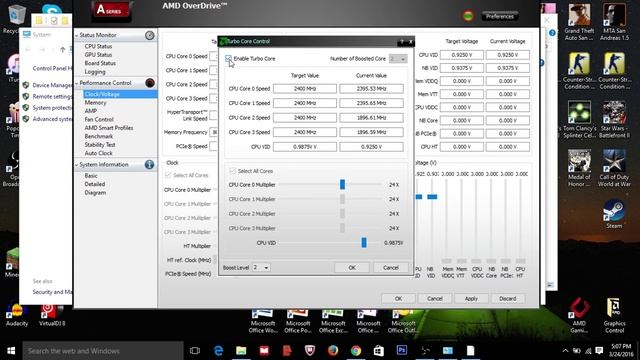Click the CPU Core 0 Speed target value field
Image resolution: width=640 pixels, height=360 pixels.
(x=305, y=89)
